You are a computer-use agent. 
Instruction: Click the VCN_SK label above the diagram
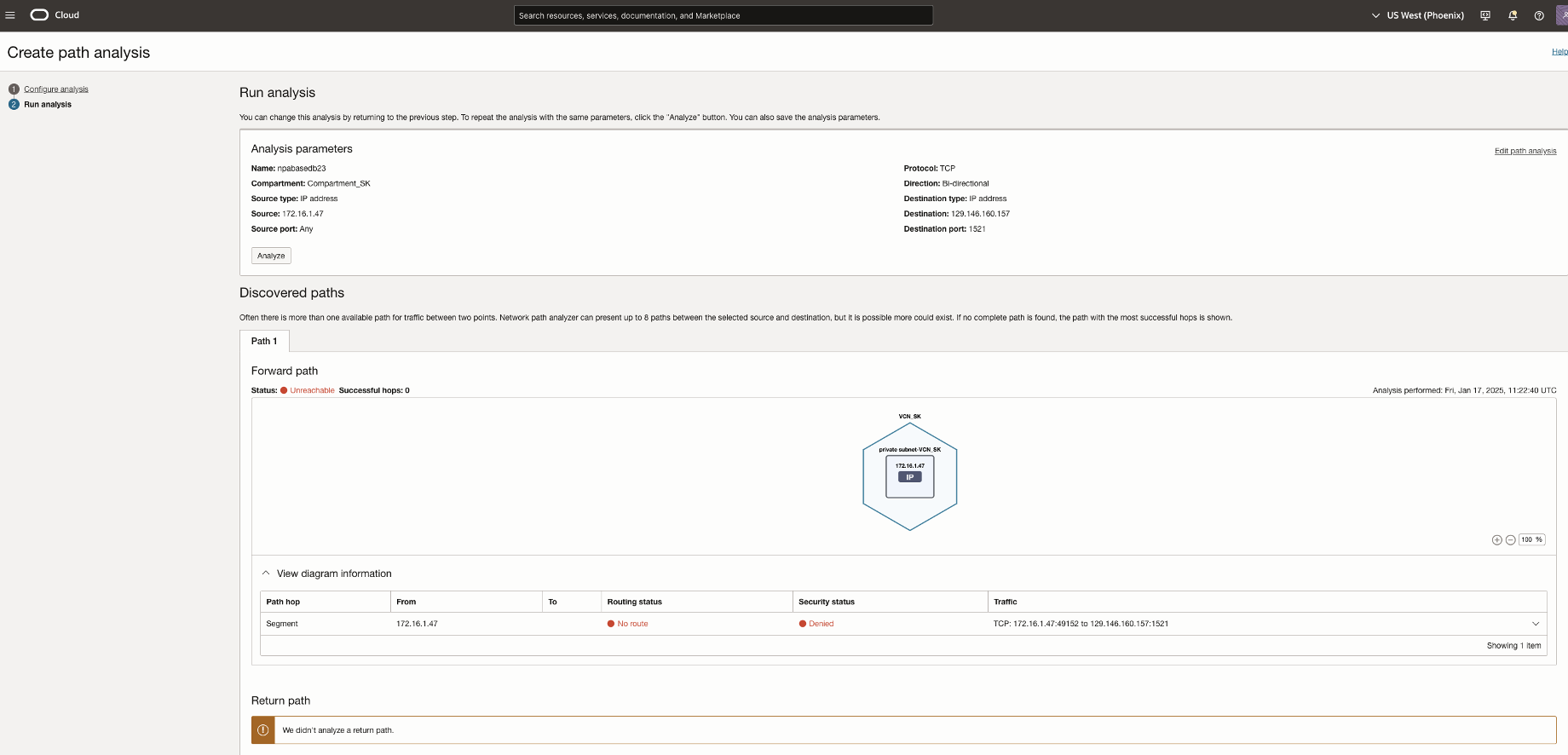910,417
